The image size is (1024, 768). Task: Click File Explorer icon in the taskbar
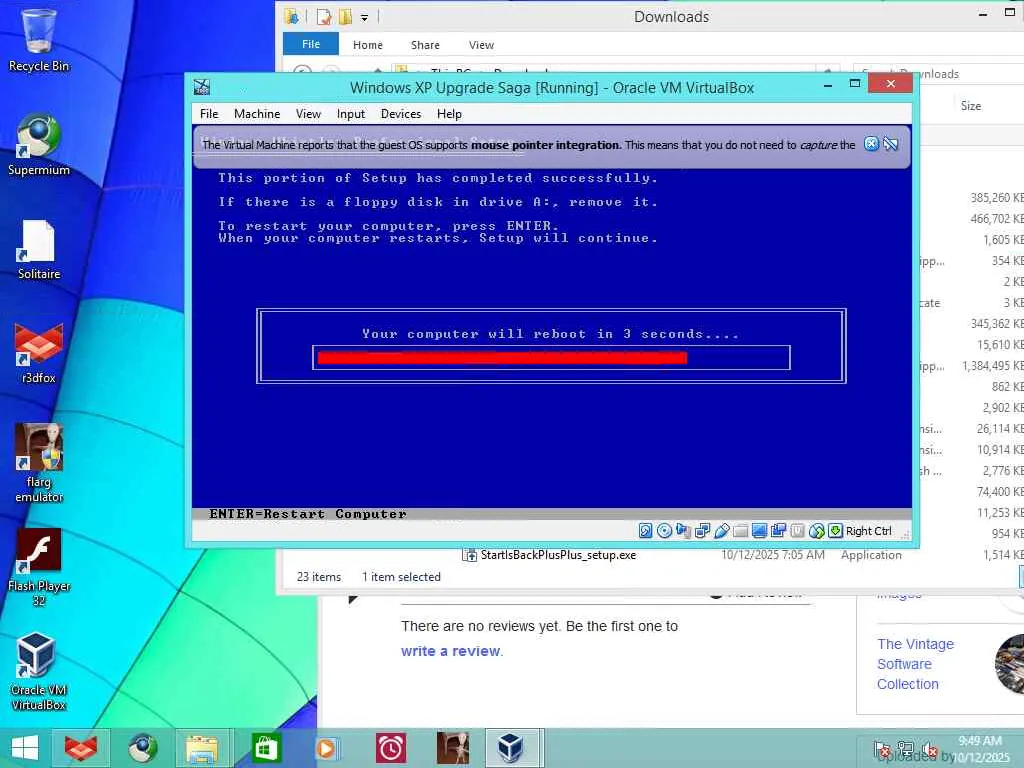point(202,748)
